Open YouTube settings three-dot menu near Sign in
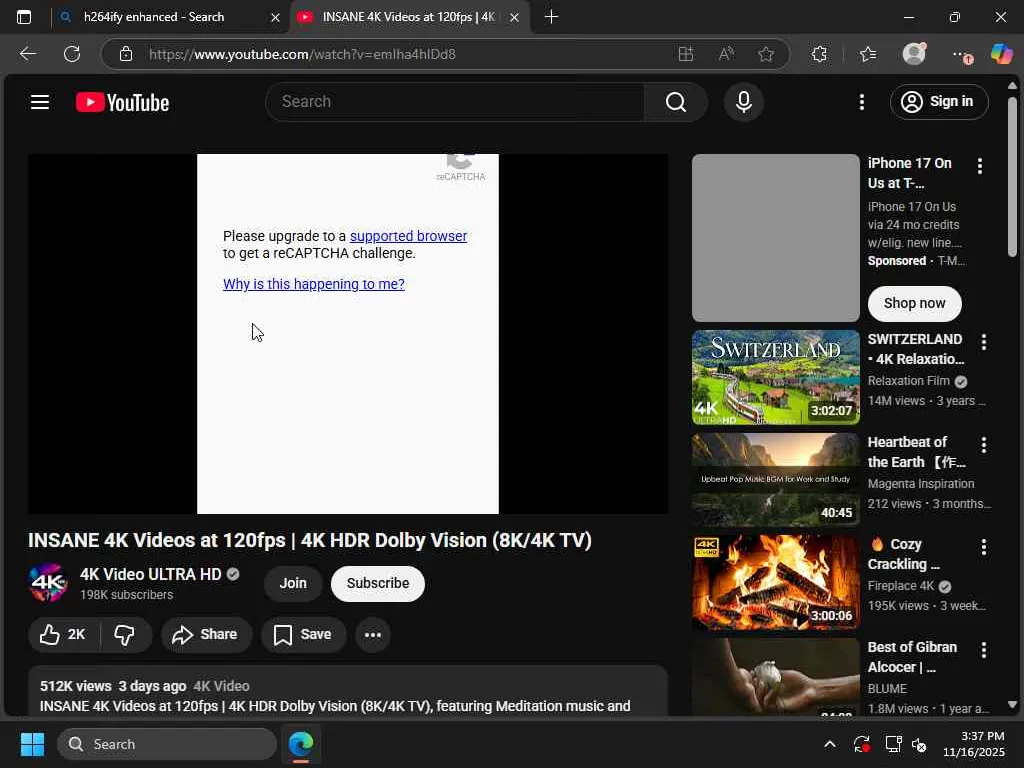 [x=861, y=102]
